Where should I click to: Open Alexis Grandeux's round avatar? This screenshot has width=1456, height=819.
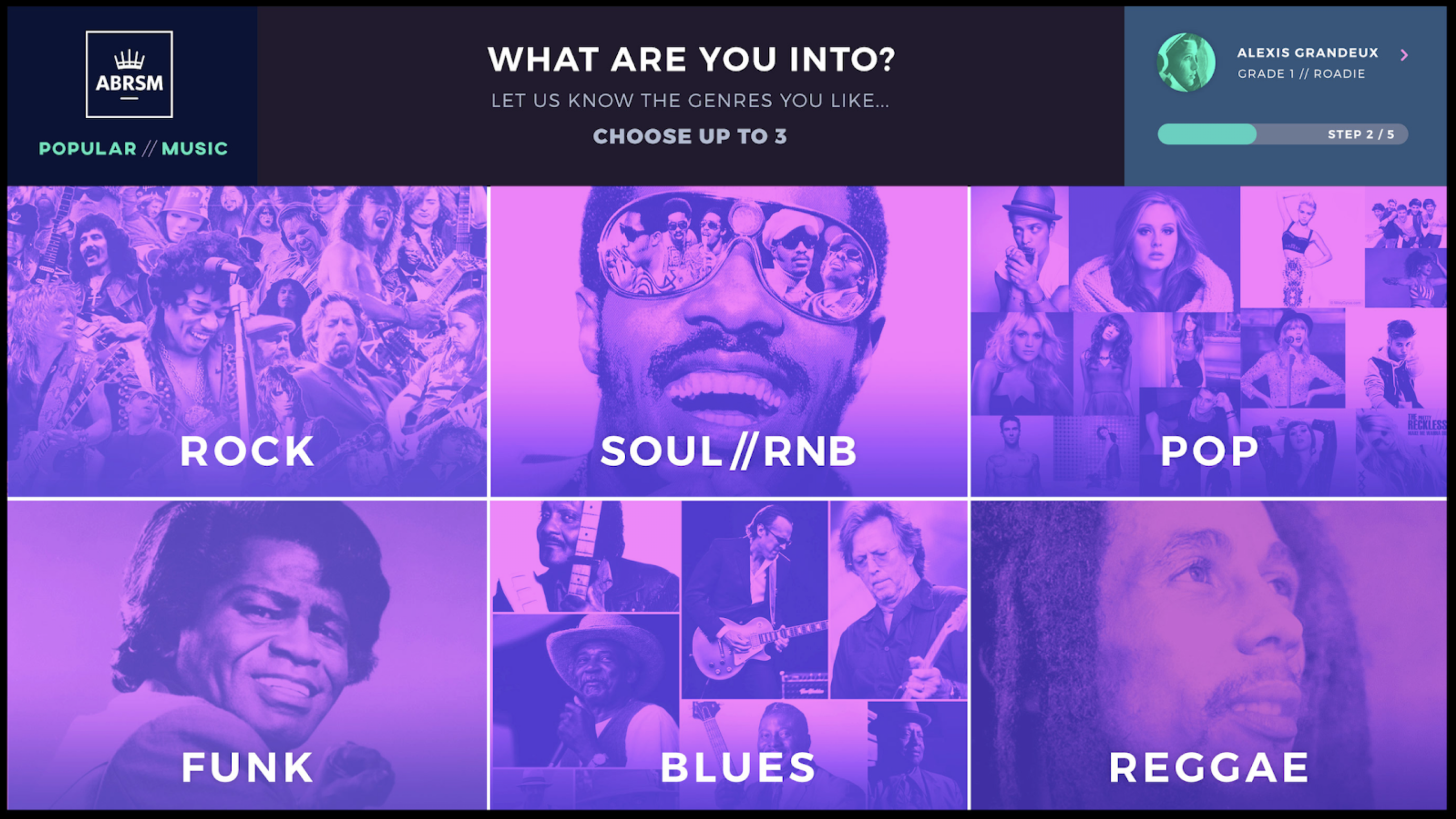(1186, 62)
